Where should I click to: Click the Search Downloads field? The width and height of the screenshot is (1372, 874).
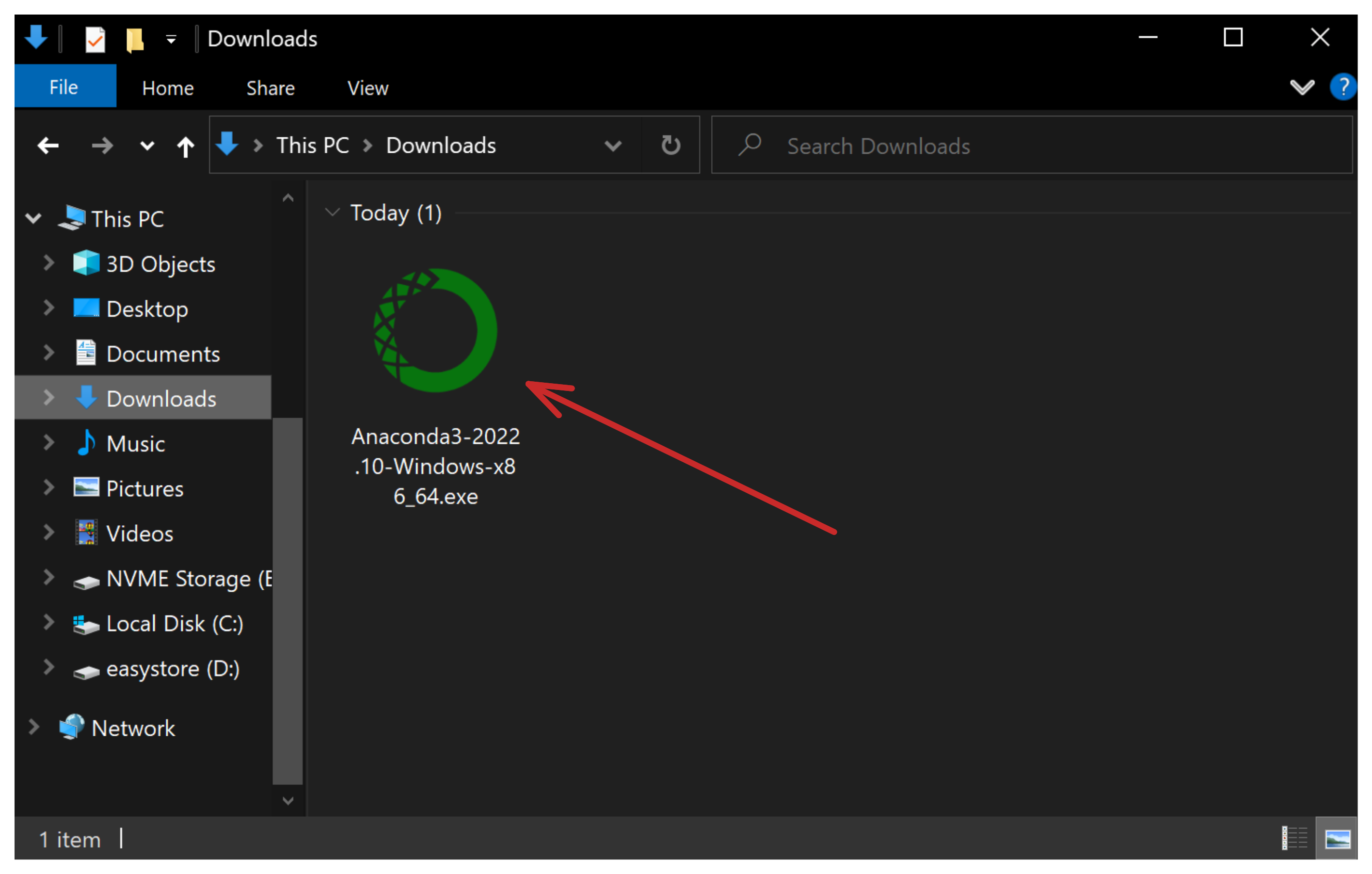[1032, 145]
